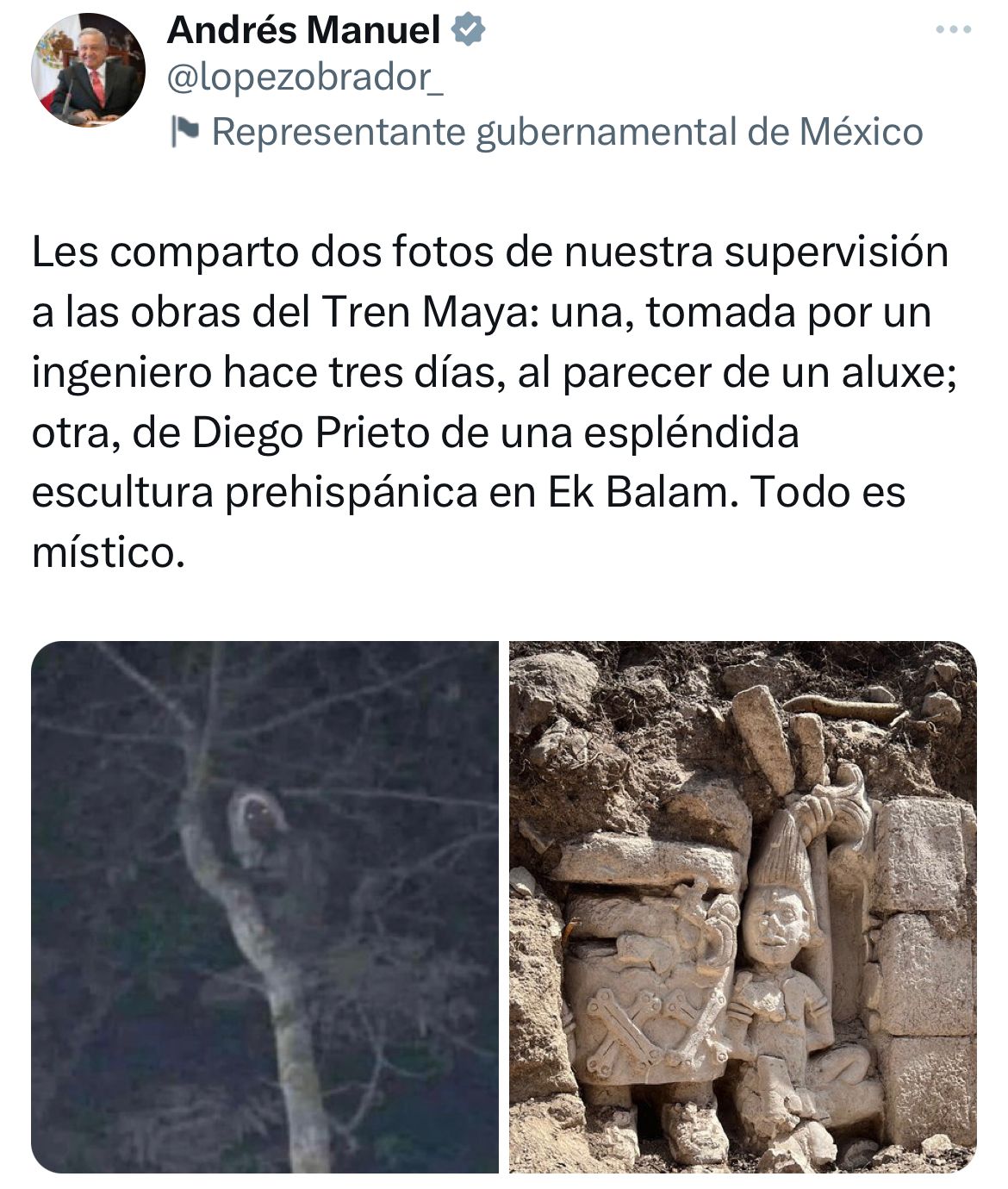Open the "Andrés Manuel" display name
The width and height of the screenshot is (1008, 1189).
(304, 30)
